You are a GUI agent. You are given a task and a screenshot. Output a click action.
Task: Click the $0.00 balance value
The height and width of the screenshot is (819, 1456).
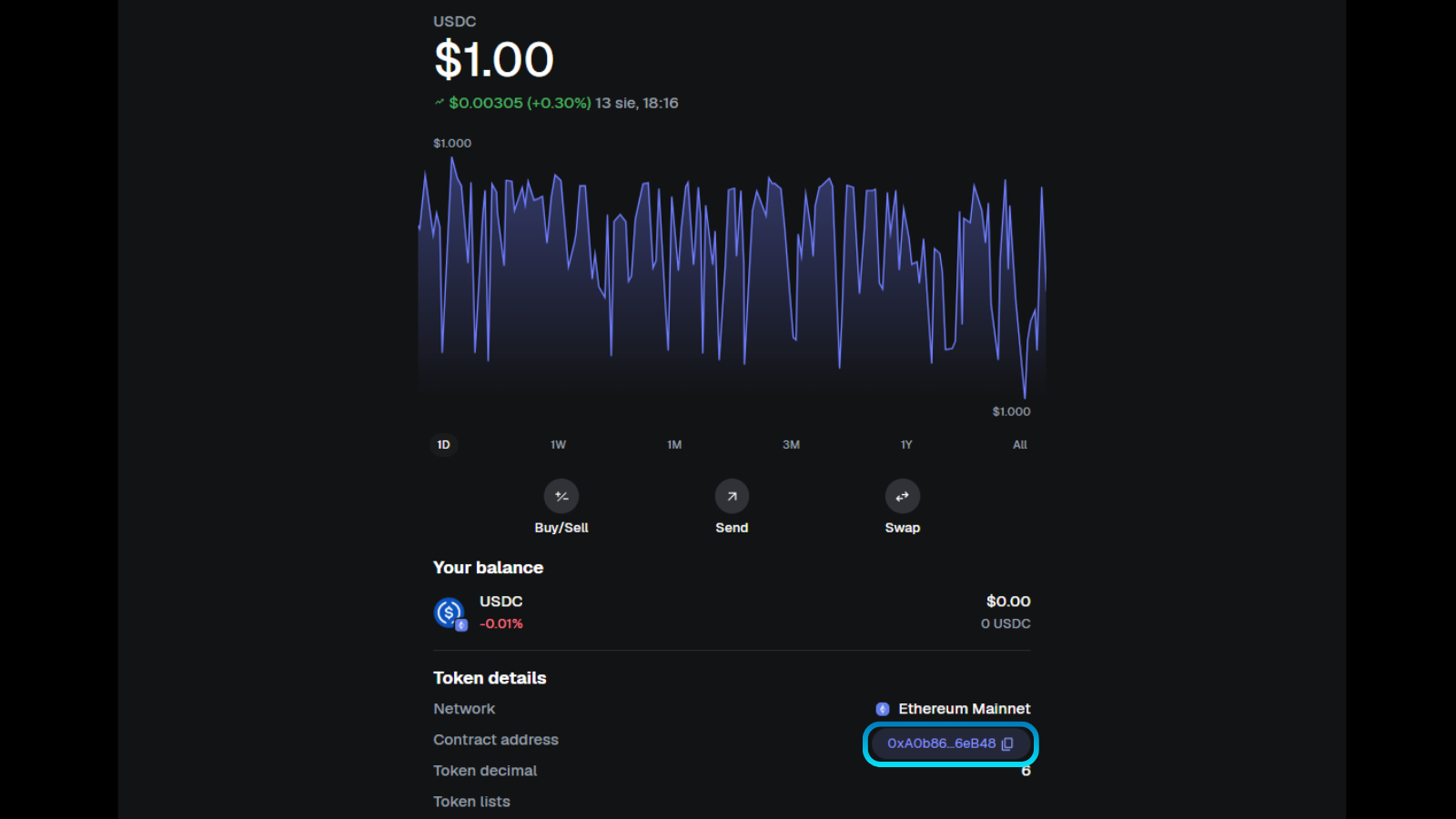(x=1008, y=602)
